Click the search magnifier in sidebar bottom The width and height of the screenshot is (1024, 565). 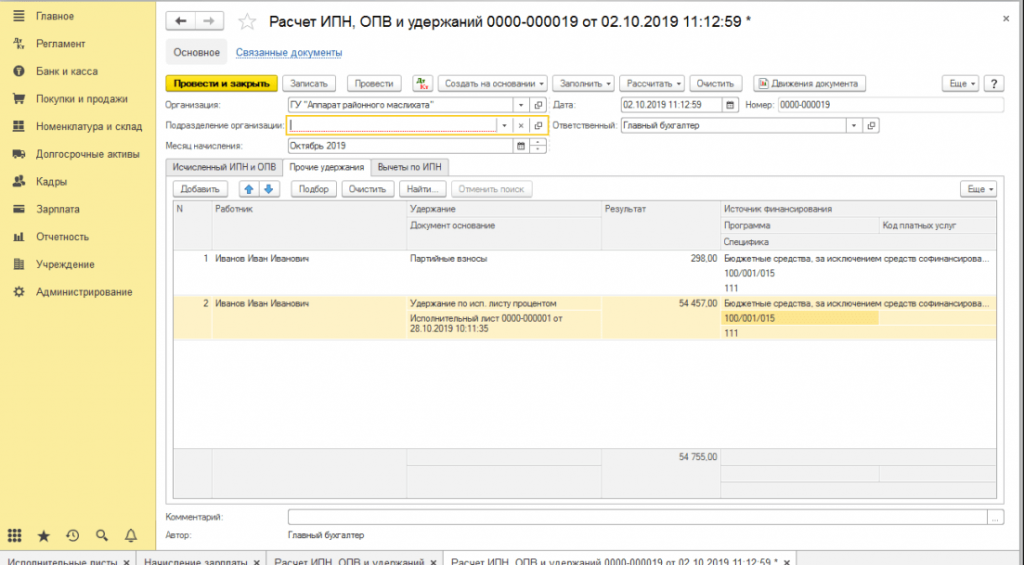tap(101, 535)
